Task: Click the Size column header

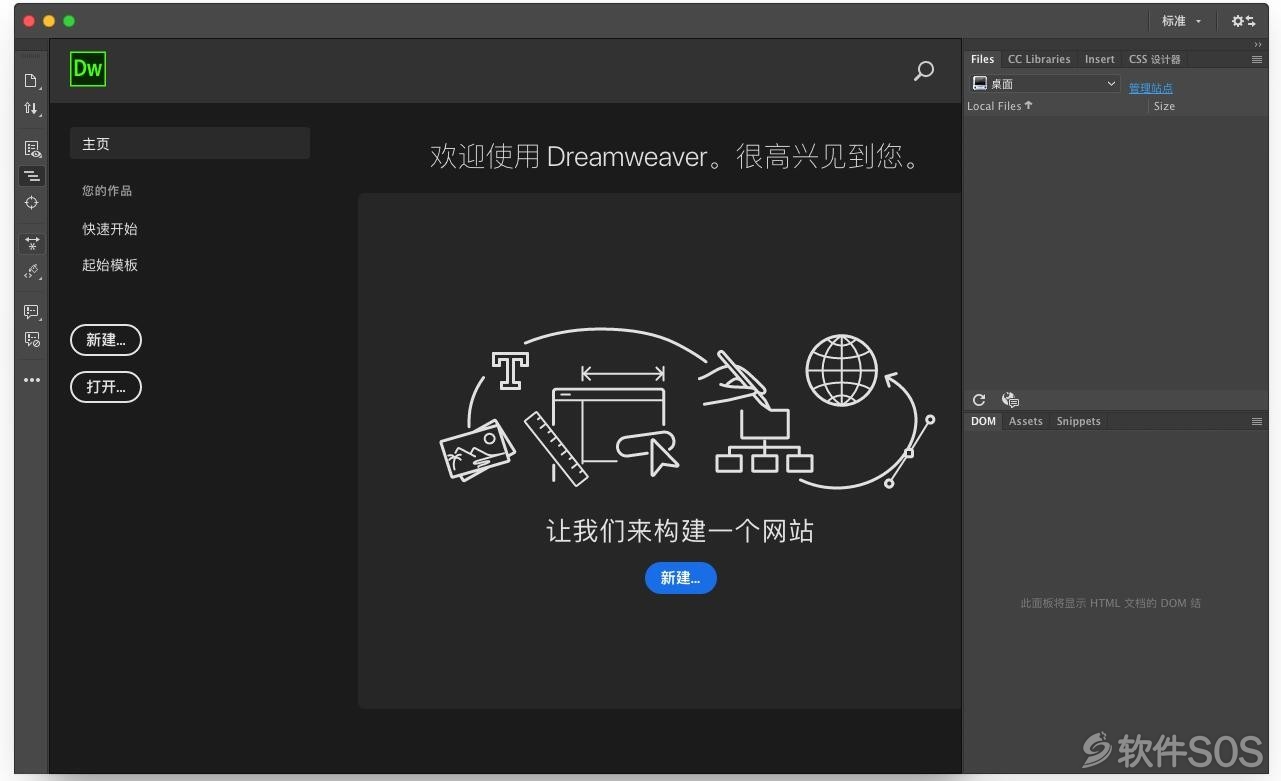Action: click(1164, 106)
